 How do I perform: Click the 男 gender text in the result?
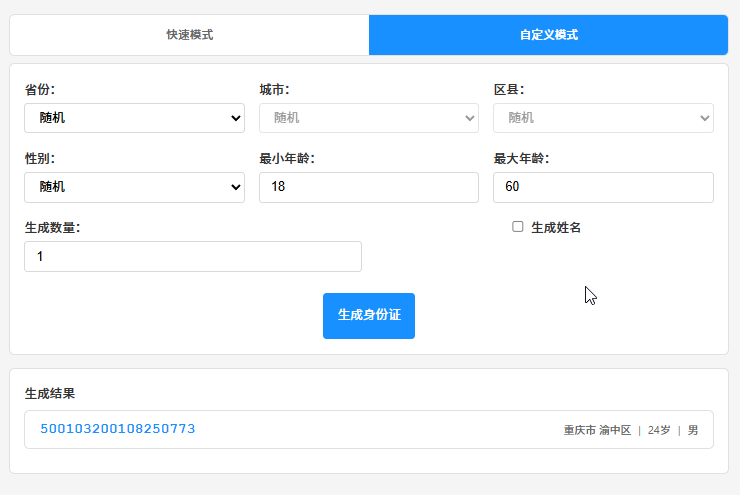point(693,430)
